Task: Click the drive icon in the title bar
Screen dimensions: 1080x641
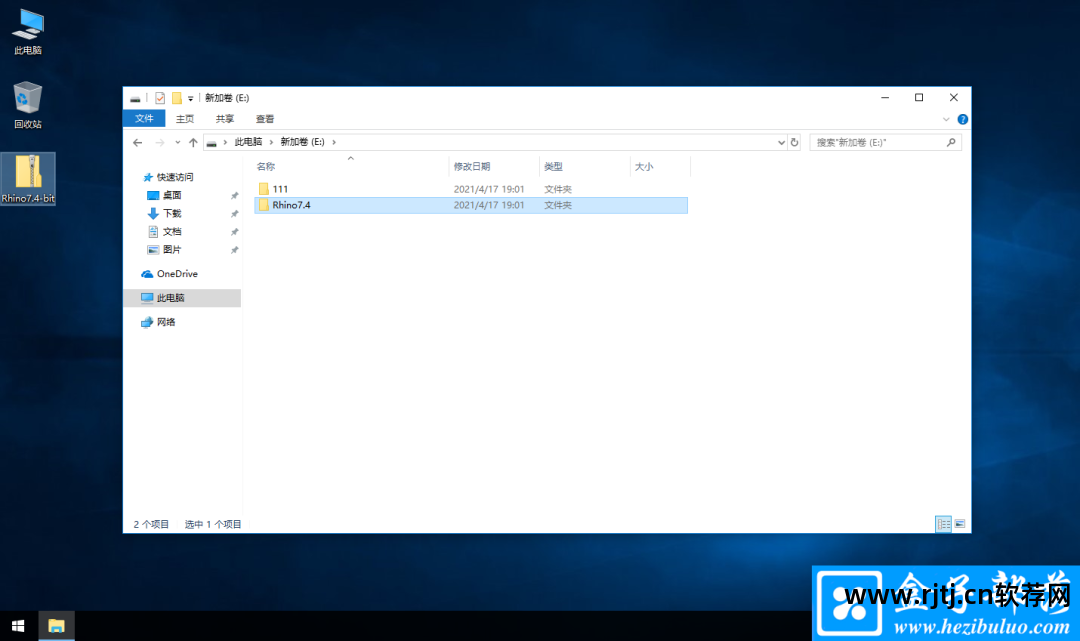Action: click(x=135, y=98)
